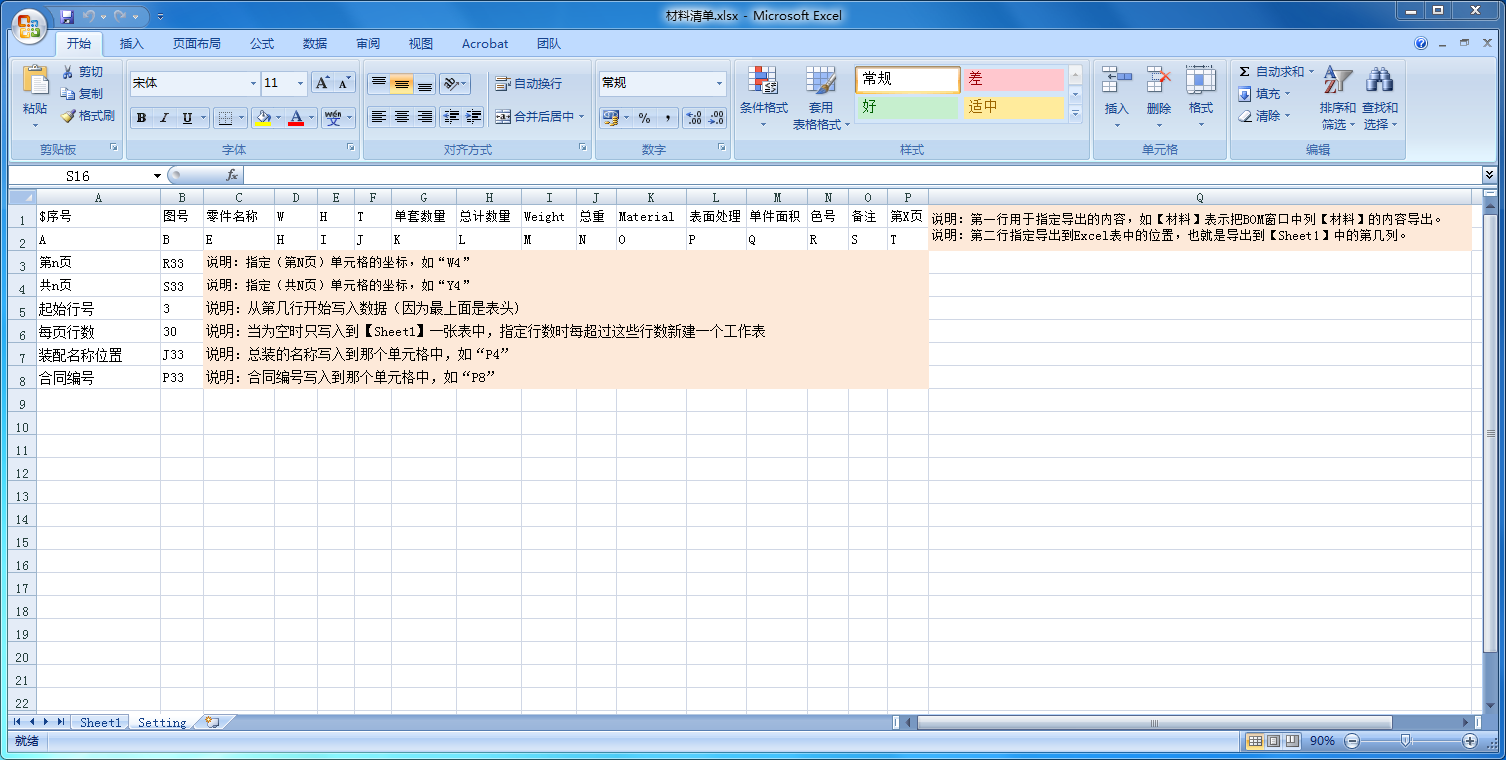Save the workbook from quick access toolbar
The image size is (1506, 760).
coord(67,16)
